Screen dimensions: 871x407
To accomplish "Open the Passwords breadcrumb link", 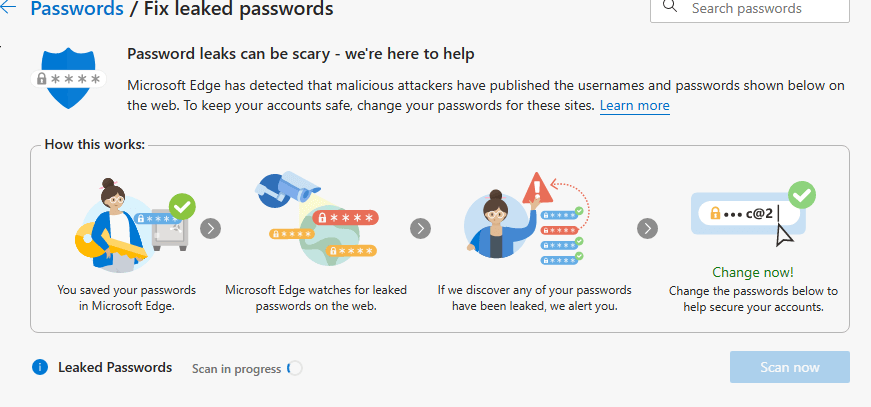I will [77, 8].
